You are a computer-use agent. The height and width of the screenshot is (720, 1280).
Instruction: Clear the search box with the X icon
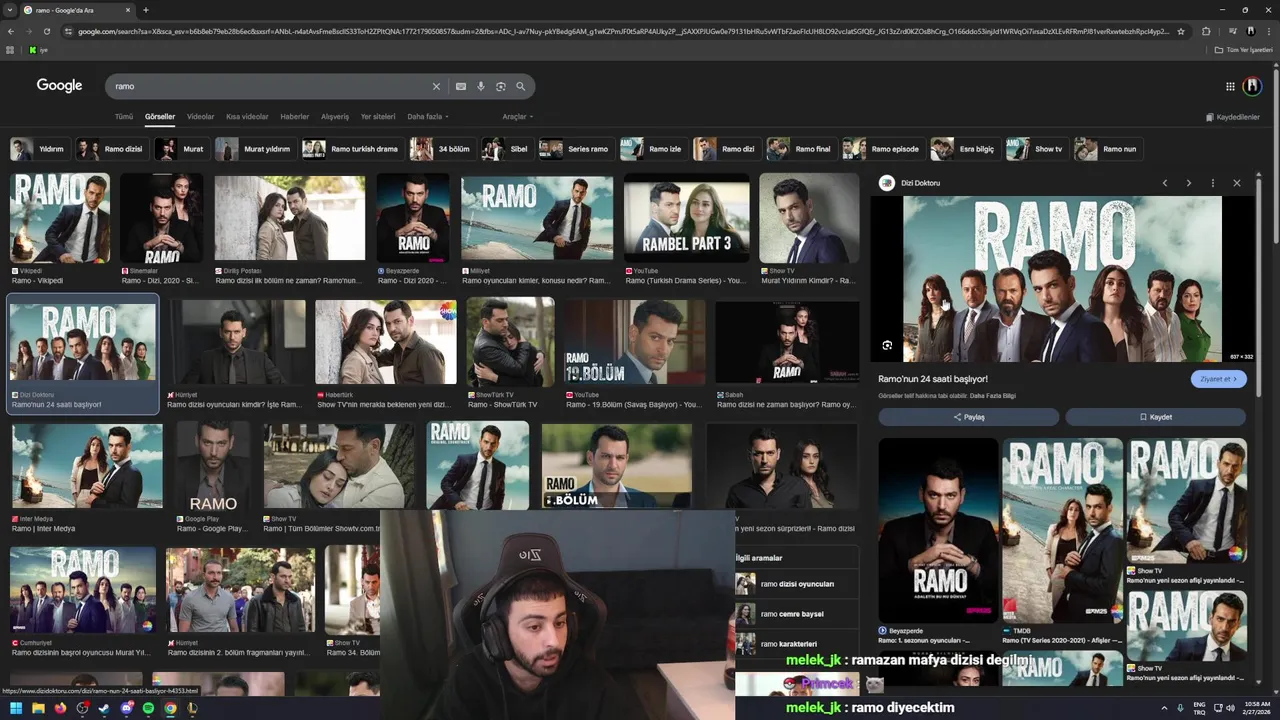[x=436, y=86]
